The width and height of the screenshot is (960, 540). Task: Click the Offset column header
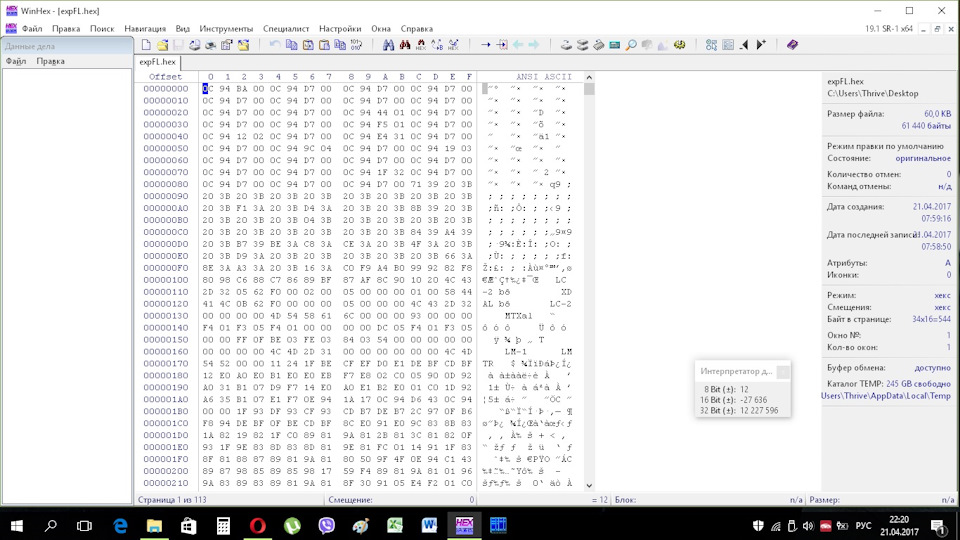pyautogui.click(x=165, y=77)
